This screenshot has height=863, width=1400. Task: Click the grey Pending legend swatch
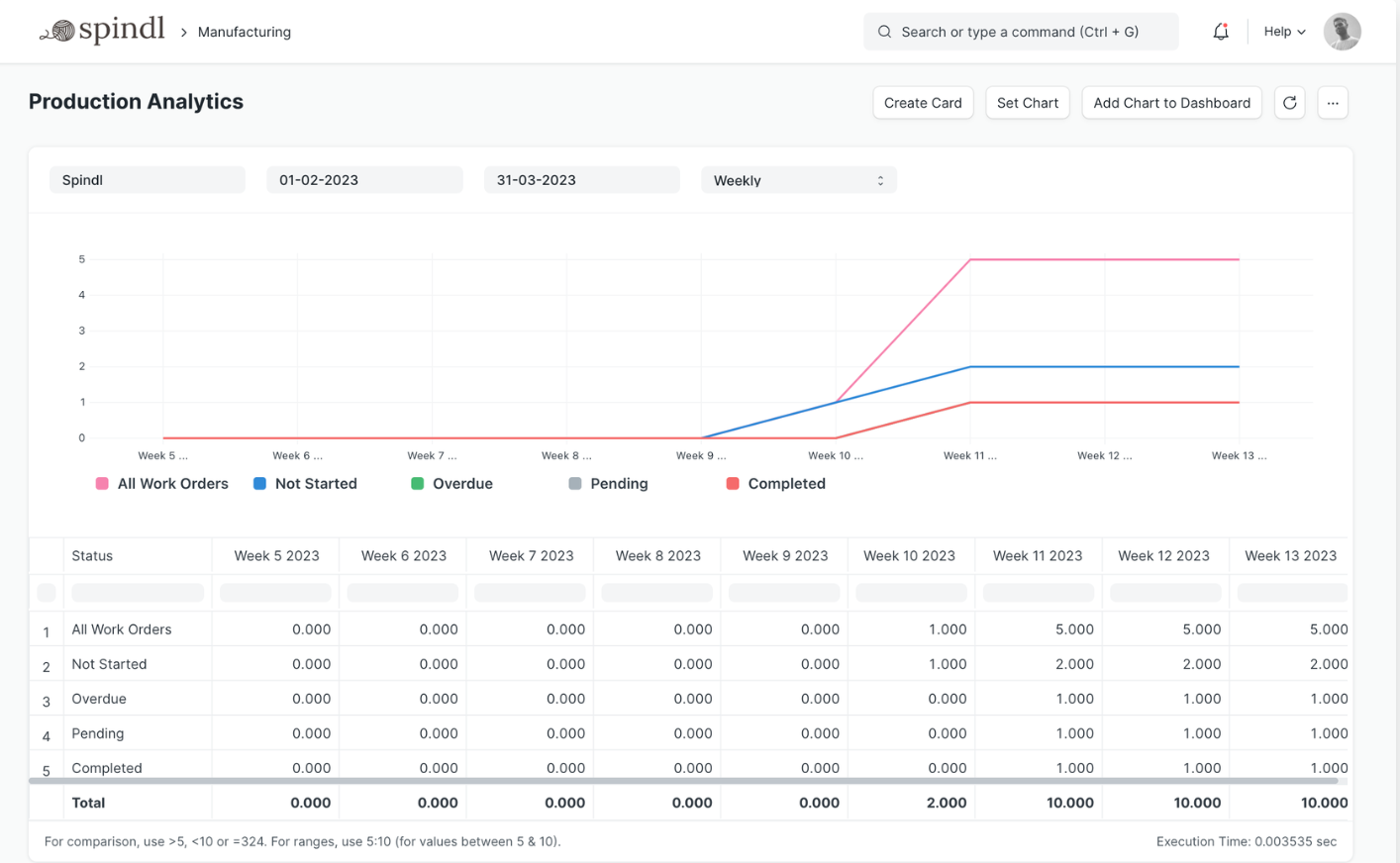pos(575,484)
